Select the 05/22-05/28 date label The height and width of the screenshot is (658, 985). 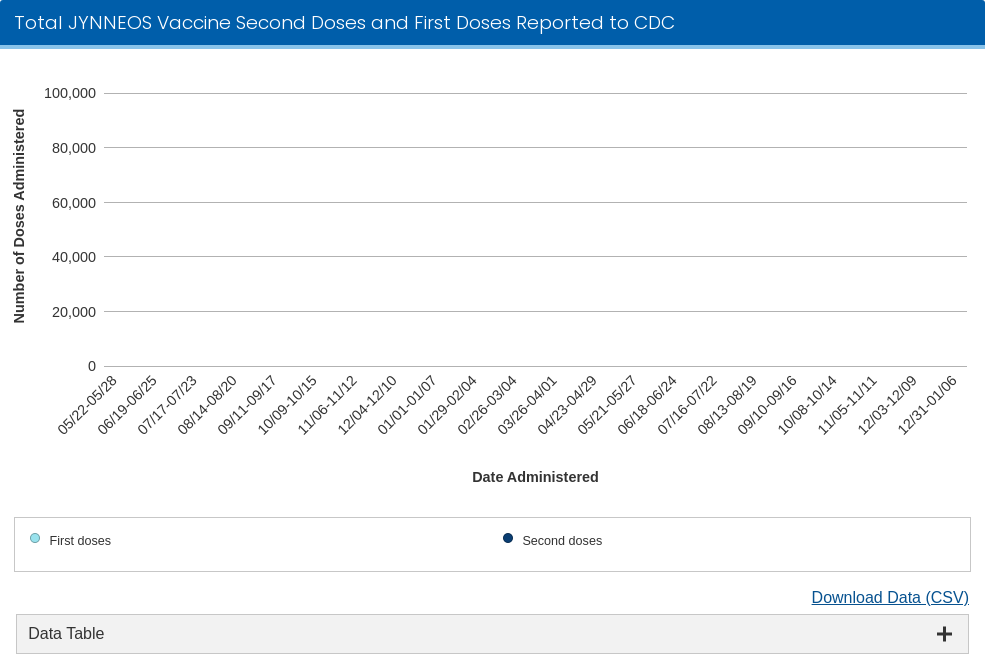[88, 405]
